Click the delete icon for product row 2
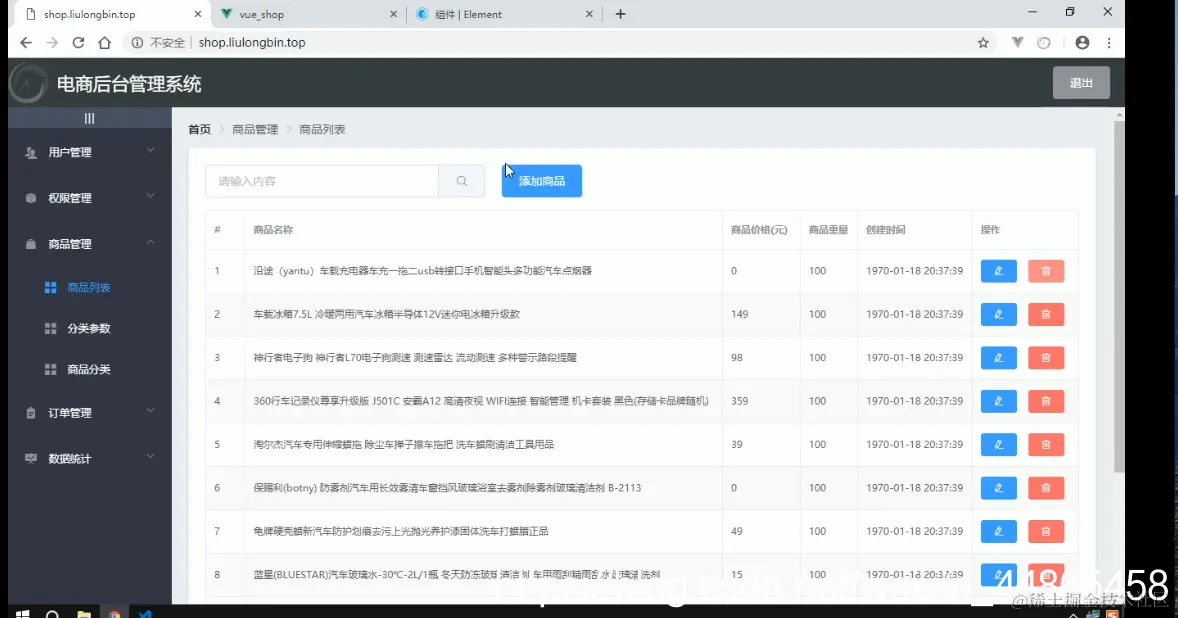 pyautogui.click(x=1045, y=314)
